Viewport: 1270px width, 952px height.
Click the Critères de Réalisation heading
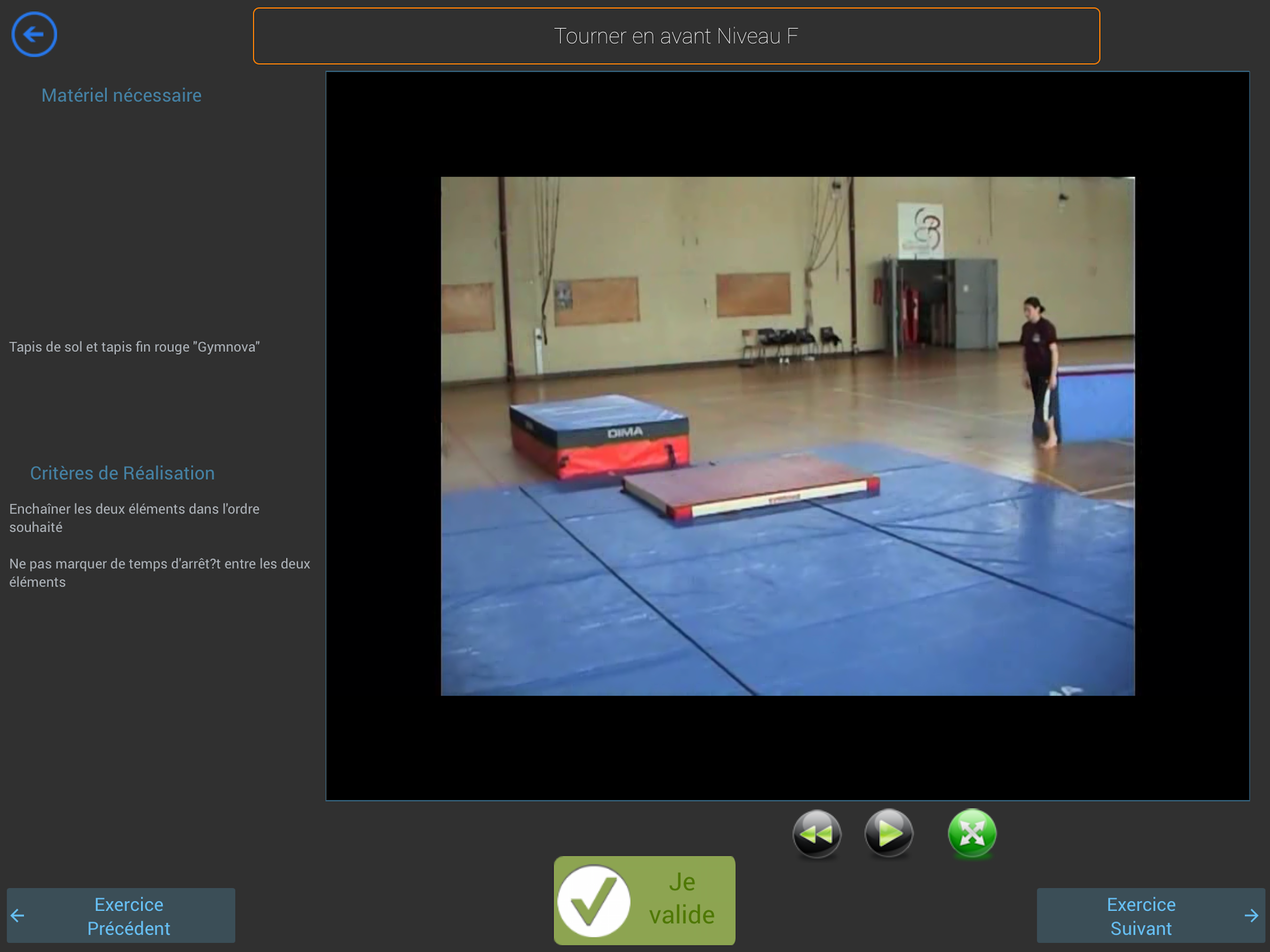(x=122, y=473)
